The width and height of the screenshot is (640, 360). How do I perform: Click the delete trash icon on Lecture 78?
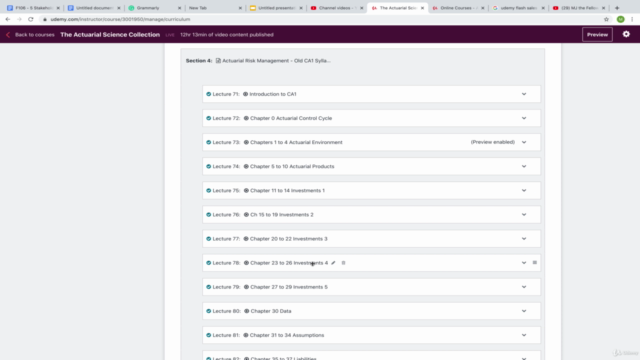343,263
